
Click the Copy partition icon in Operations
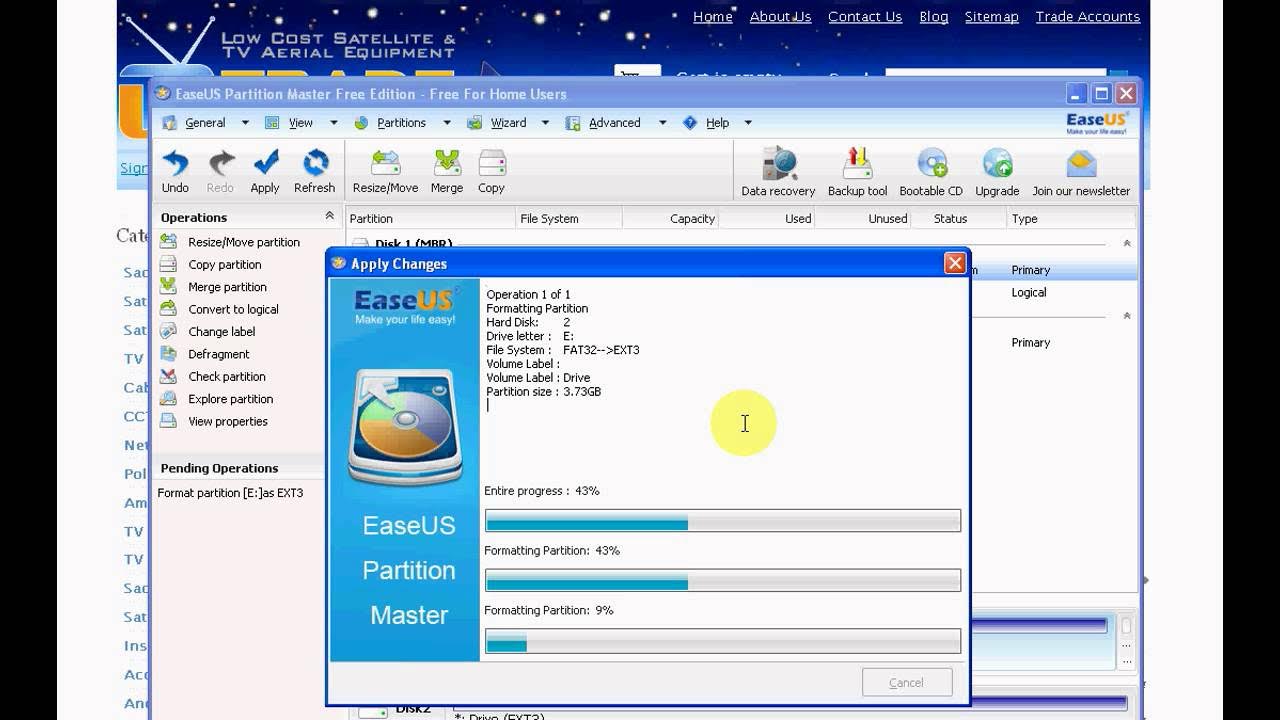[168, 264]
